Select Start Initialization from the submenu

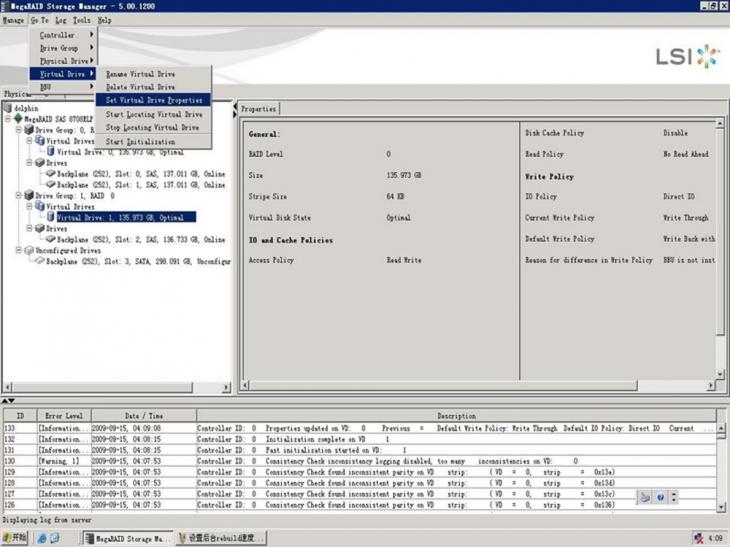(140, 142)
